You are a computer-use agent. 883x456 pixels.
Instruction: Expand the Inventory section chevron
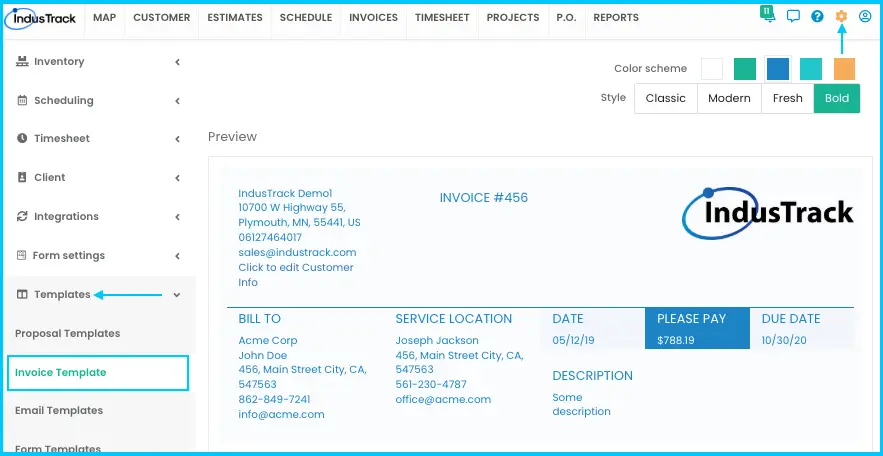(177, 62)
